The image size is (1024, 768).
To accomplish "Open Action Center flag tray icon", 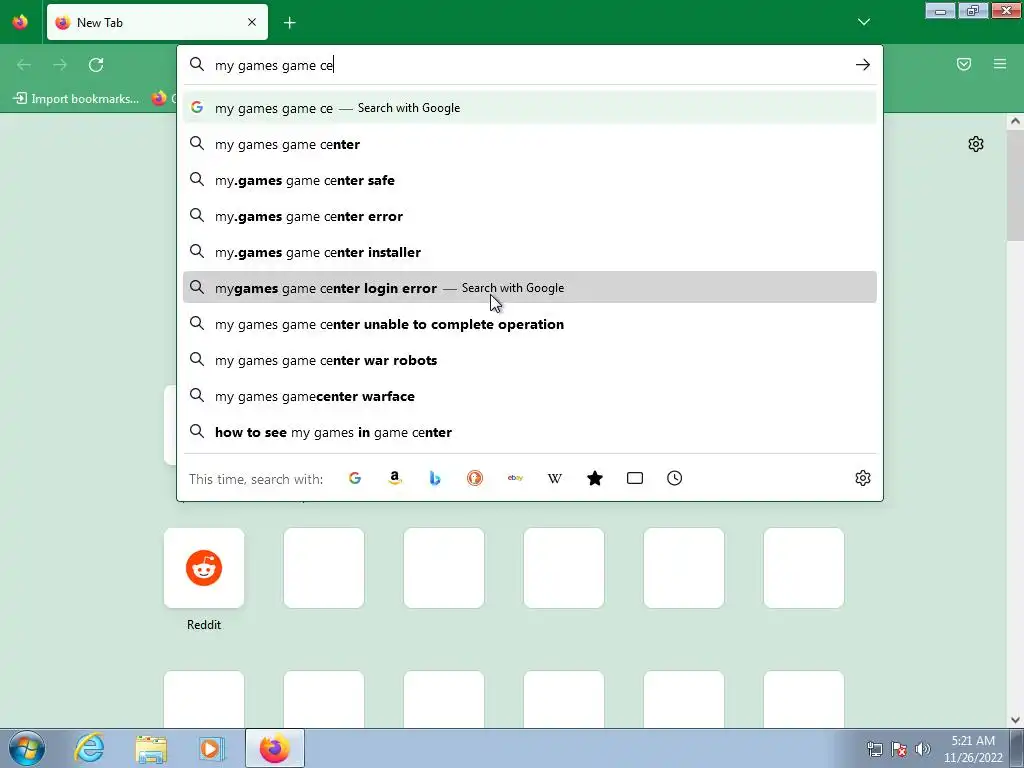I will 899,748.
